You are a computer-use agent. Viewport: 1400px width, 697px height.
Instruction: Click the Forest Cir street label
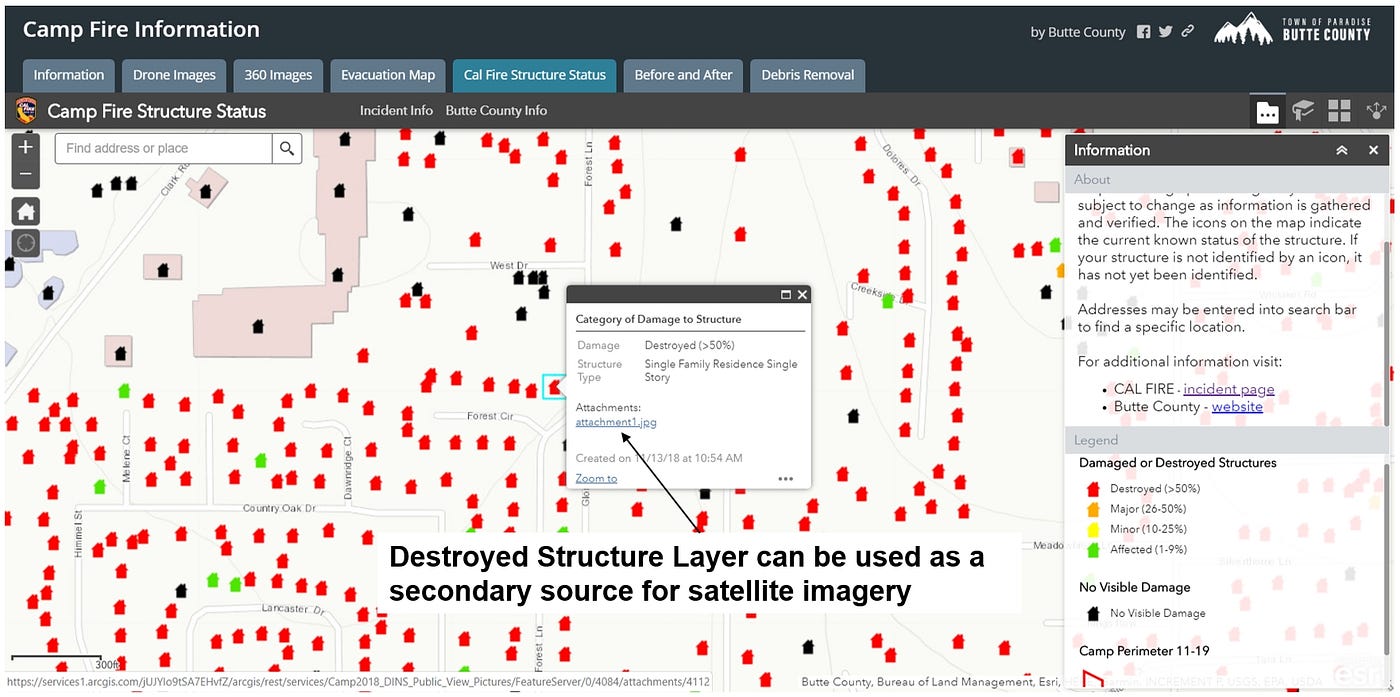pos(490,416)
